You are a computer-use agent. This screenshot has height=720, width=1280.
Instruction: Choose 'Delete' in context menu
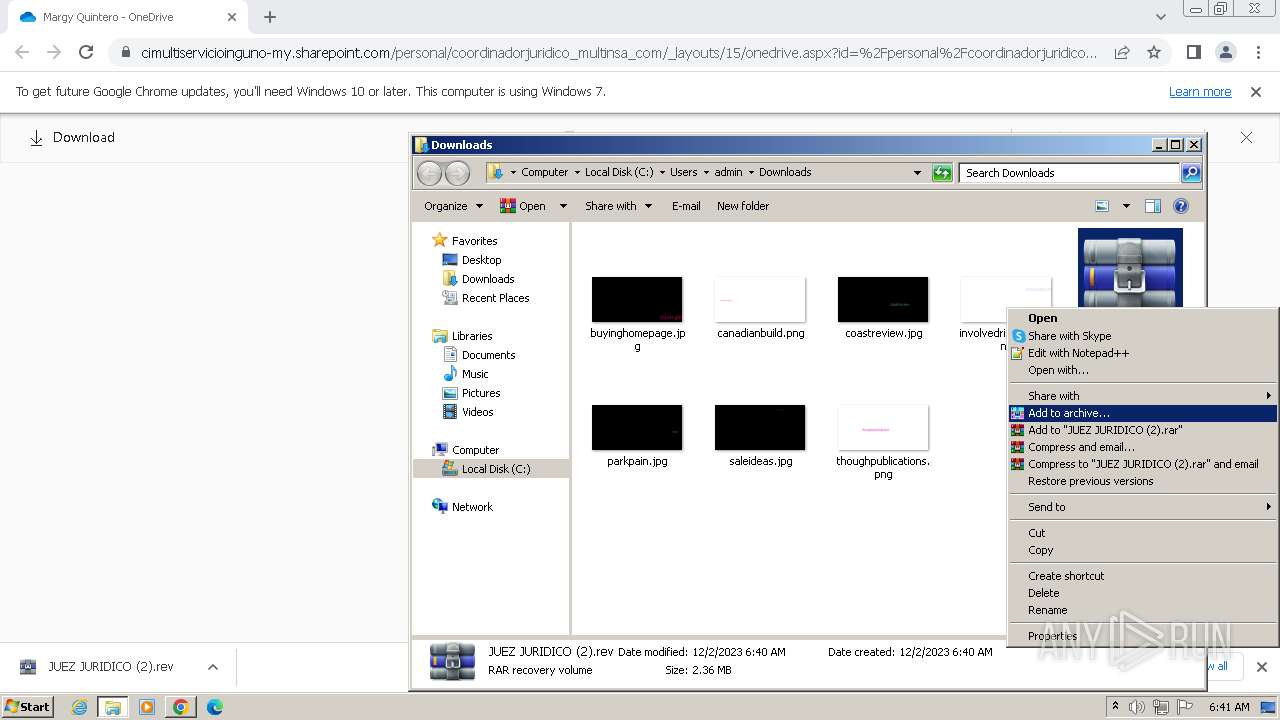1142,593
